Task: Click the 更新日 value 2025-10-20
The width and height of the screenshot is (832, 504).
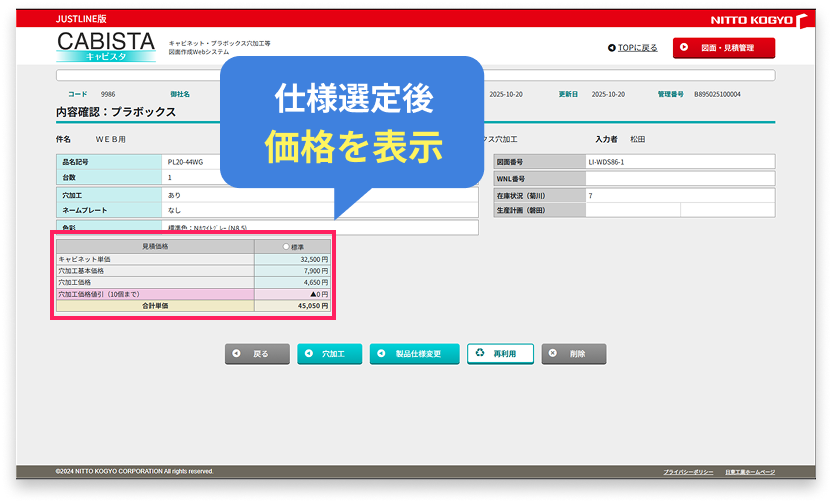Action: [608, 94]
